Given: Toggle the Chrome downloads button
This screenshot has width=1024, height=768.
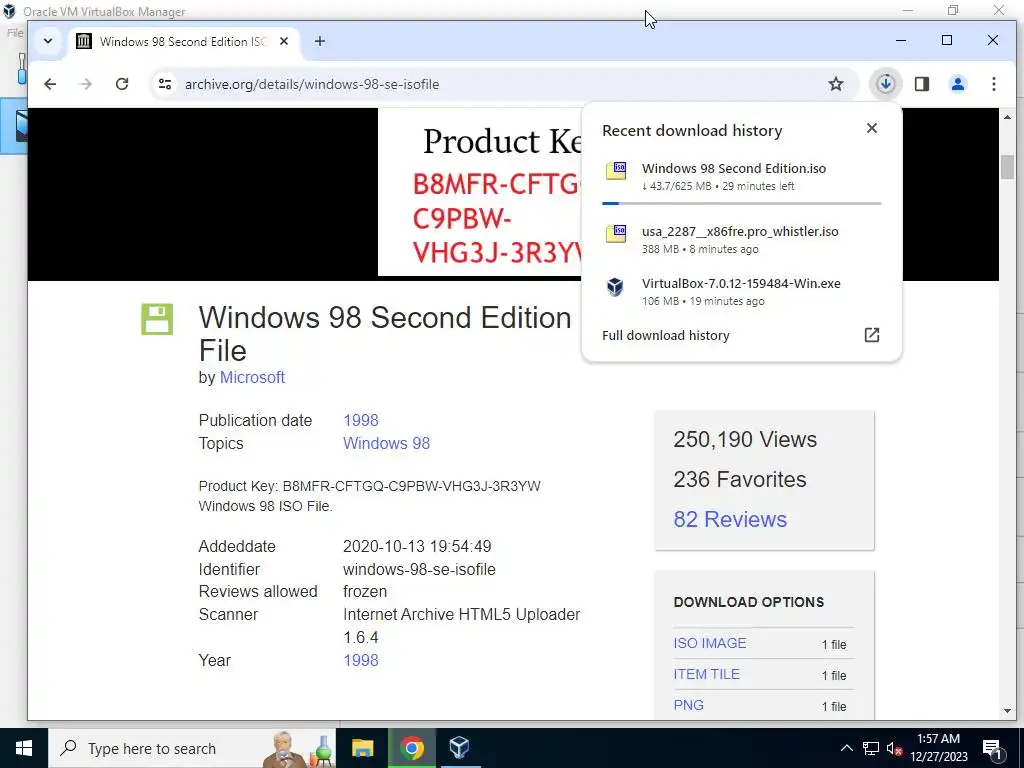Looking at the screenshot, I should coord(886,84).
